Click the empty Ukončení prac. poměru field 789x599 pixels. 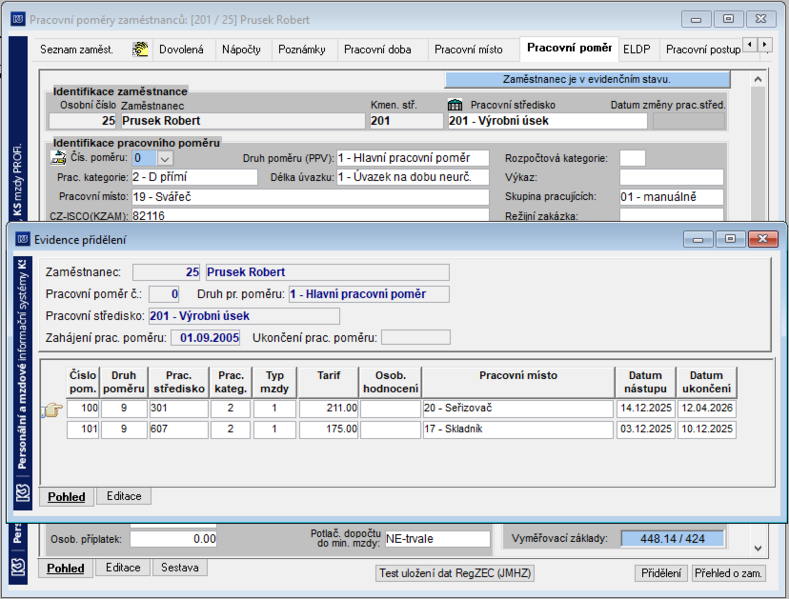[x=416, y=337]
